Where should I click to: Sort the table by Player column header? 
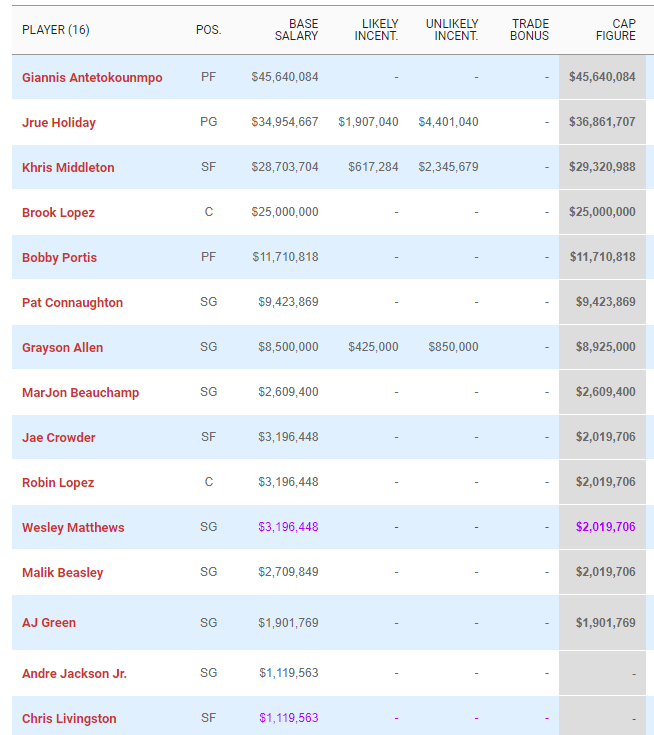coord(56,30)
